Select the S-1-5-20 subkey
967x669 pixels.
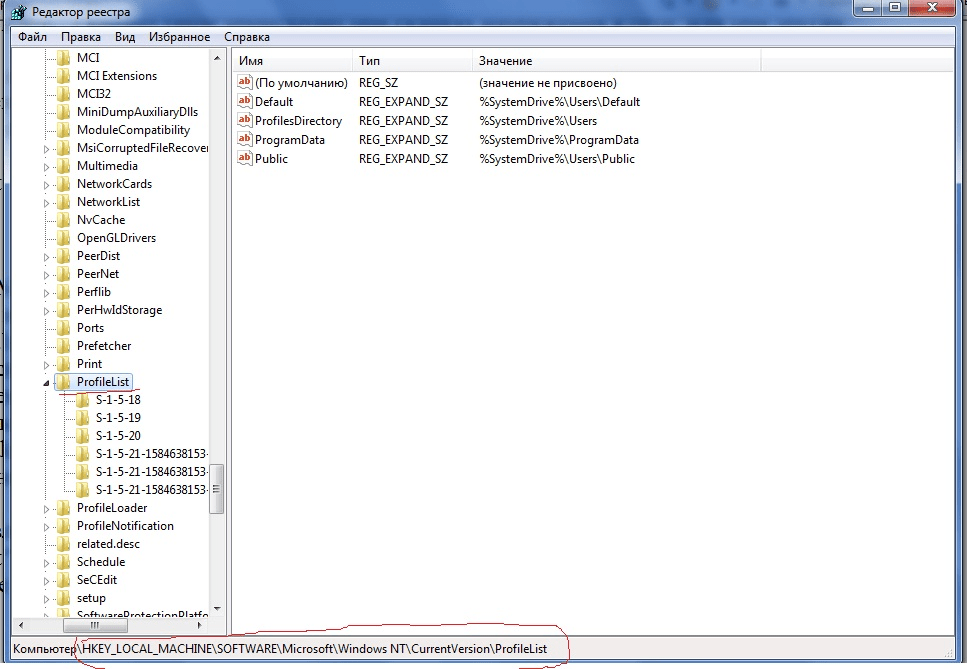(x=118, y=436)
